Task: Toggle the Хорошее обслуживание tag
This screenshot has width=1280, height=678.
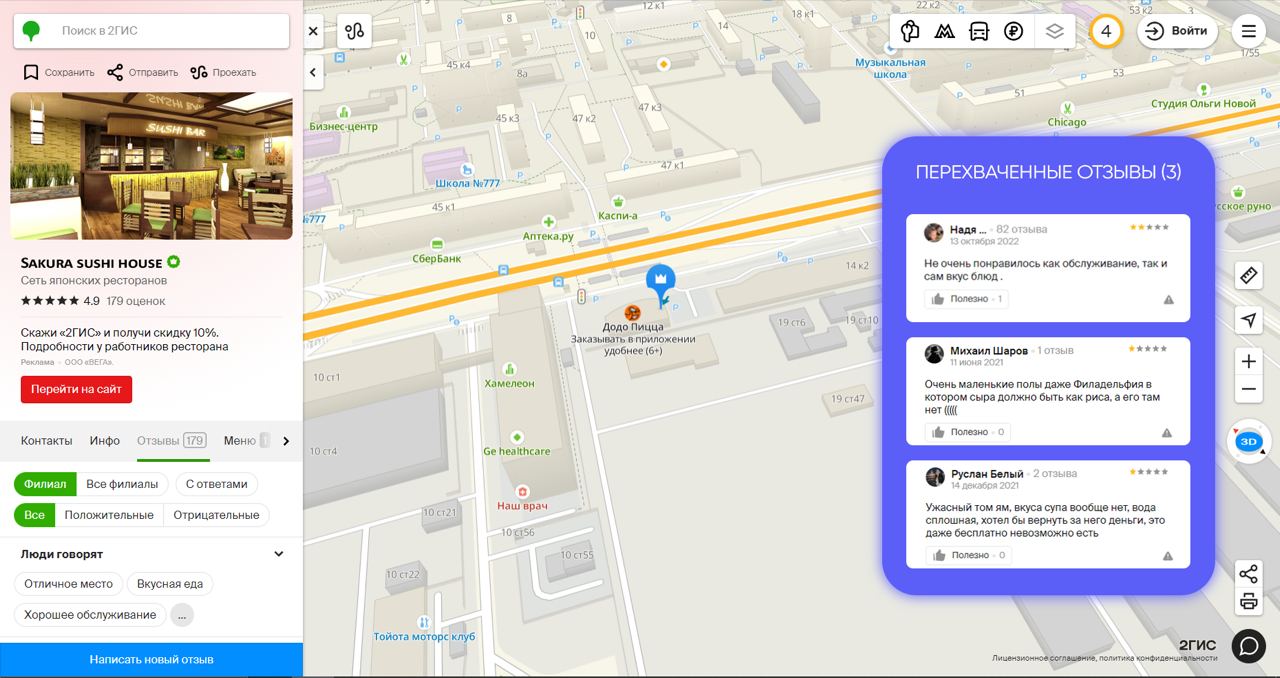Action: point(90,615)
